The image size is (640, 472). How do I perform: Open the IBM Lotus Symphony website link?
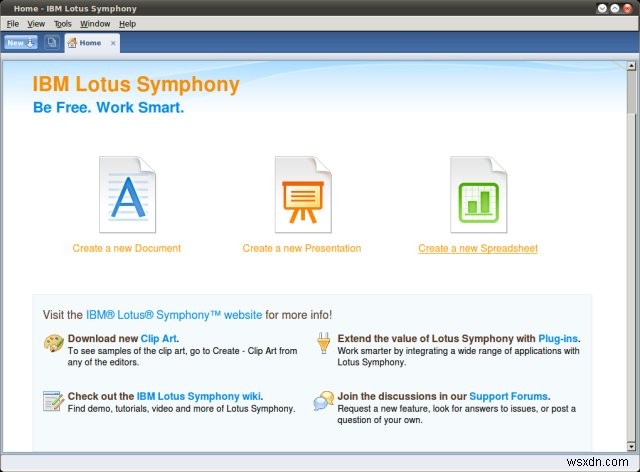point(174,315)
